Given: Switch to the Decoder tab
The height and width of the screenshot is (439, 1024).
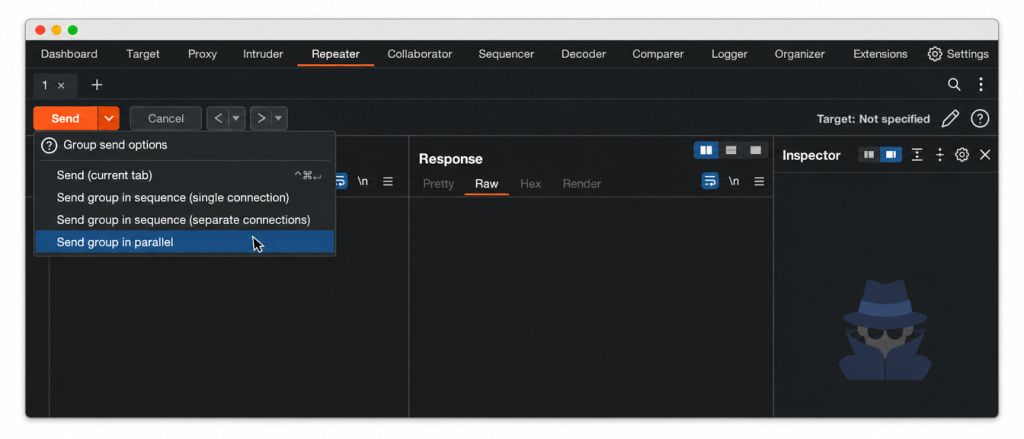Looking at the screenshot, I should [584, 54].
